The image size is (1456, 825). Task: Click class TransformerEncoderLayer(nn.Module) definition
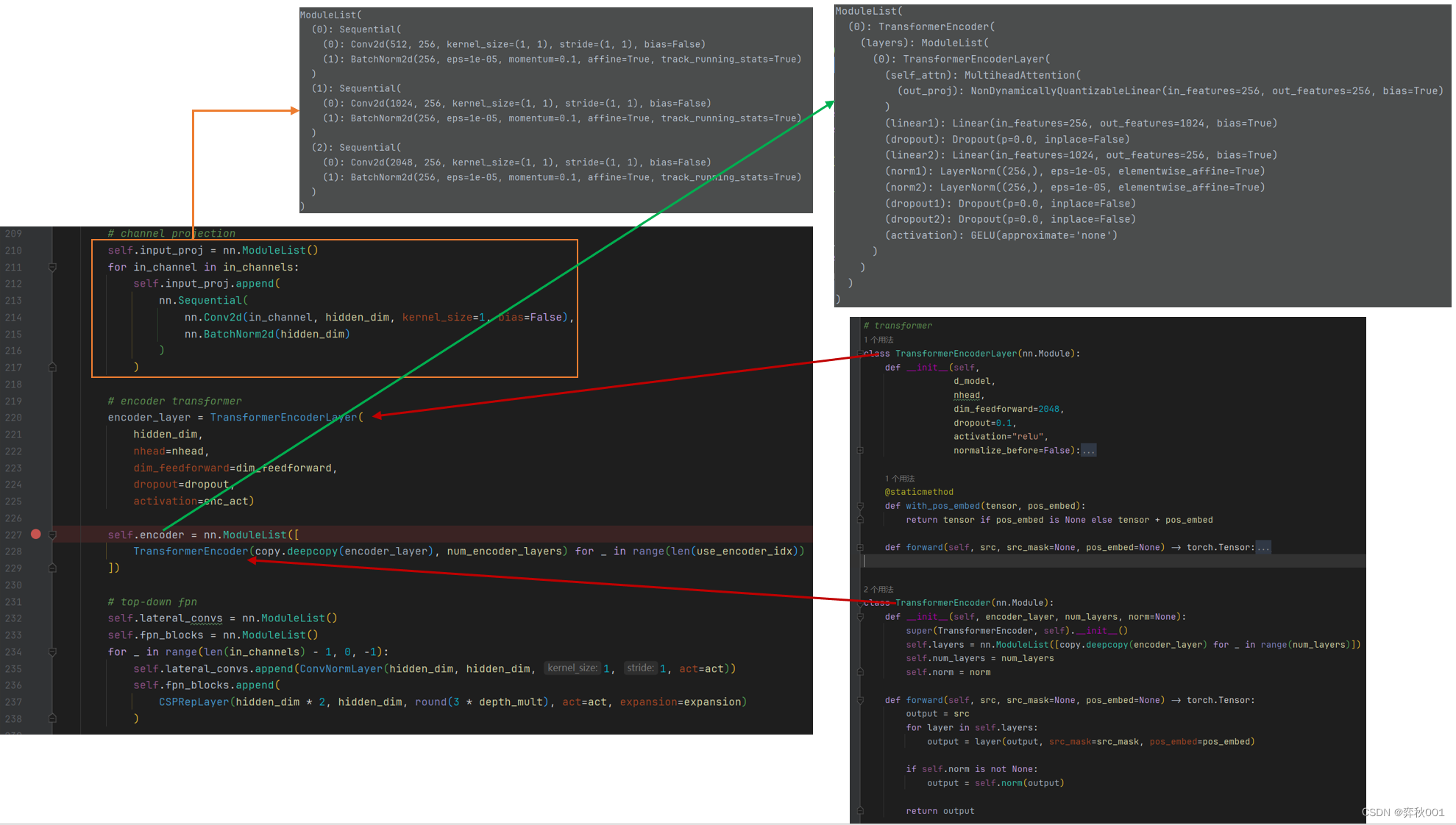[x=972, y=354]
